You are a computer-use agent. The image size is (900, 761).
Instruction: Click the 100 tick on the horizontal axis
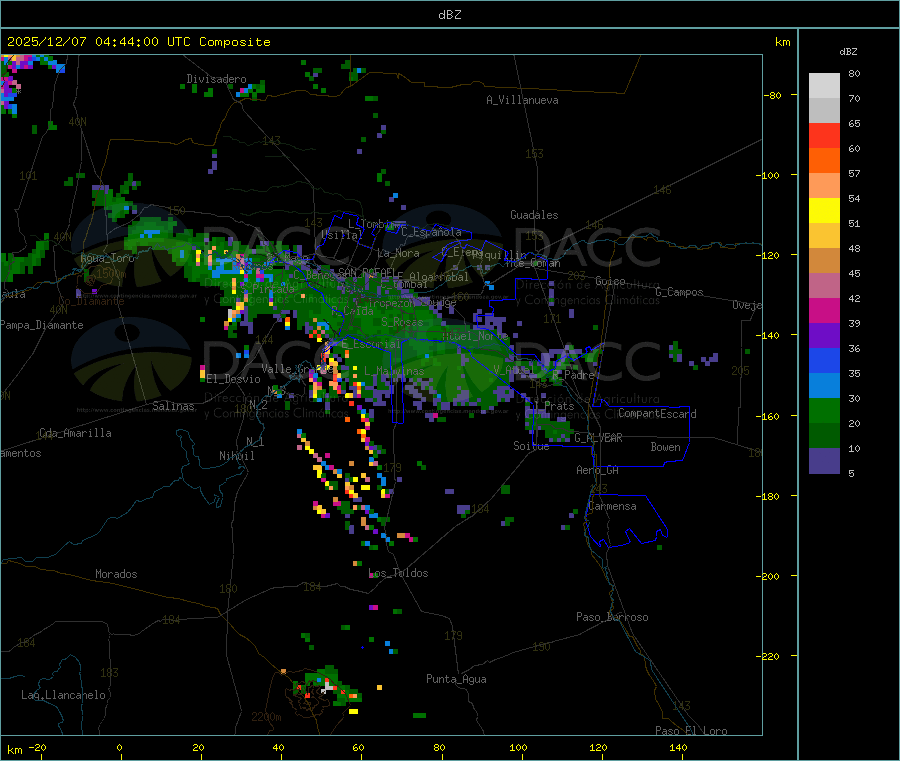(x=518, y=747)
